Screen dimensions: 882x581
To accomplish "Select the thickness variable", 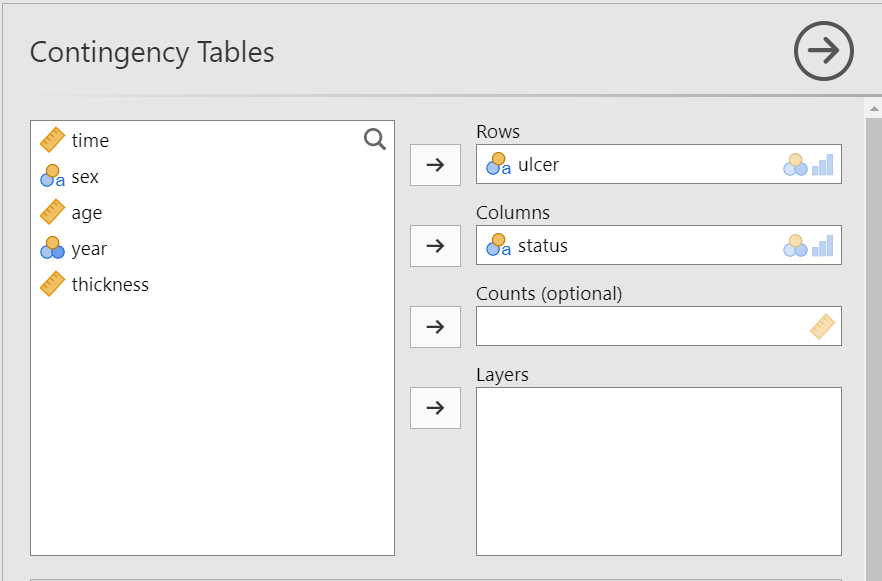I will pyautogui.click(x=110, y=285).
